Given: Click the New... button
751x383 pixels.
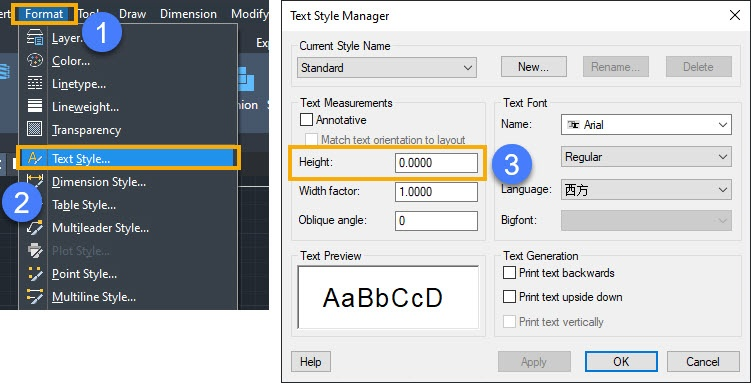Looking at the screenshot, I should tap(534, 67).
